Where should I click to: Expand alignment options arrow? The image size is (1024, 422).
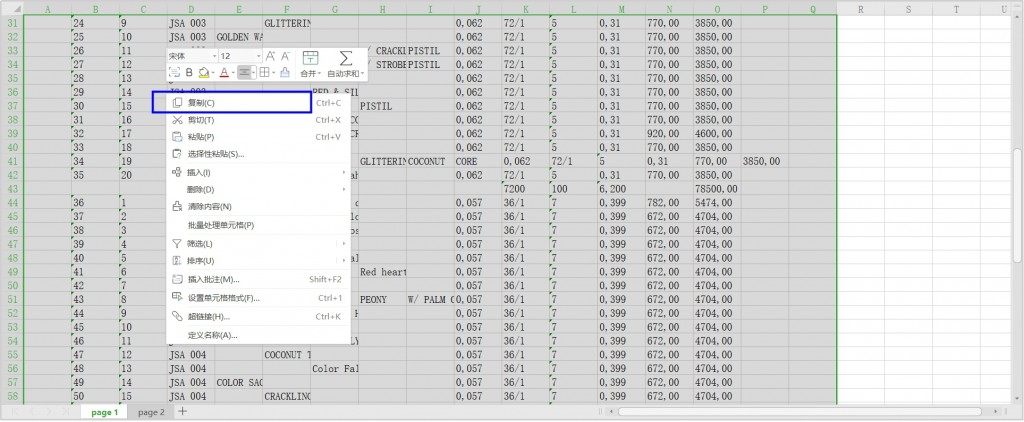click(253, 73)
